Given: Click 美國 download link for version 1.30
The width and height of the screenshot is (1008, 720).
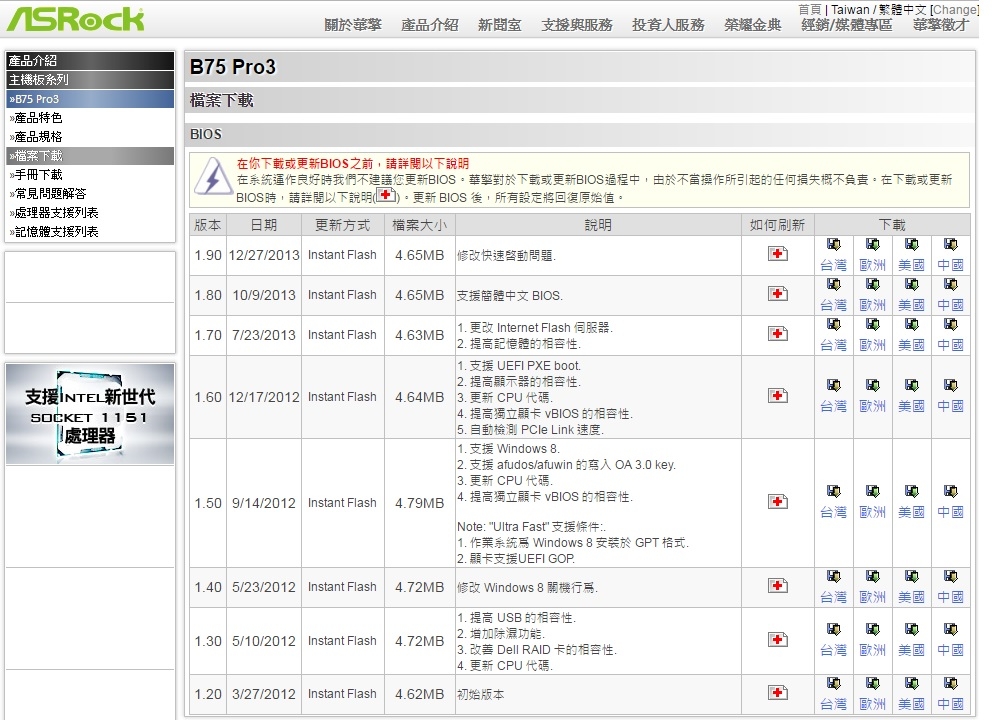Looking at the screenshot, I should pyautogui.click(x=912, y=650).
